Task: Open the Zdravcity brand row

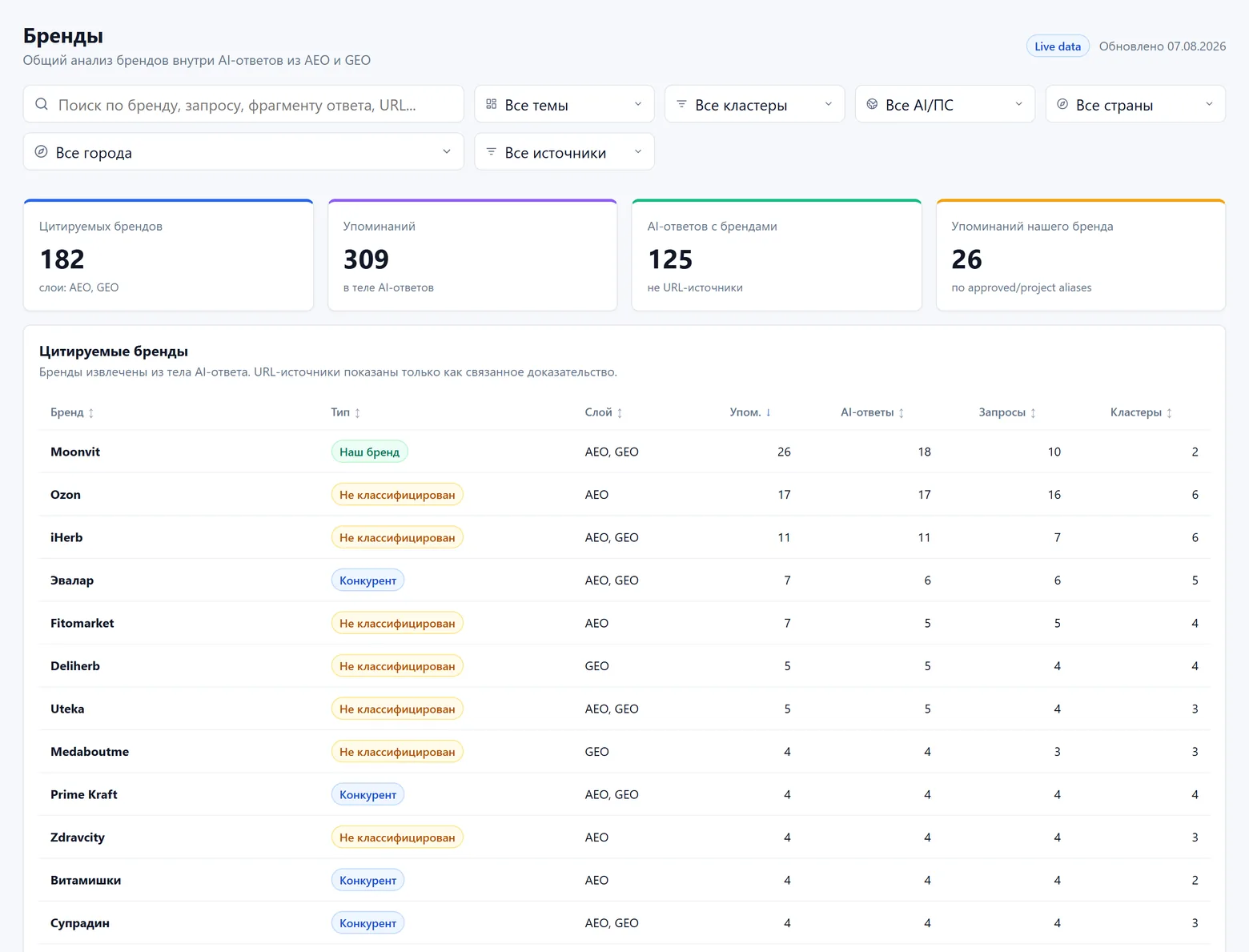Action: click(x=624, y=838)
